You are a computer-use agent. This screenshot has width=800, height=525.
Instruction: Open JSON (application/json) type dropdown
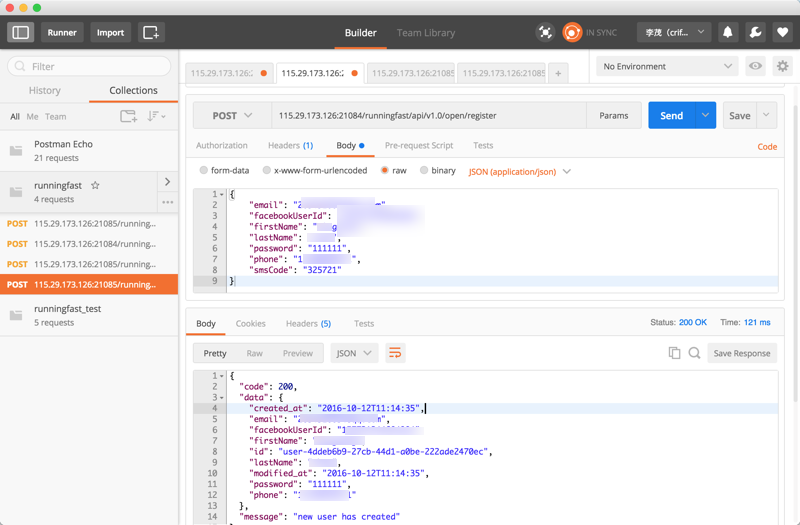click(x=520, y=171)
